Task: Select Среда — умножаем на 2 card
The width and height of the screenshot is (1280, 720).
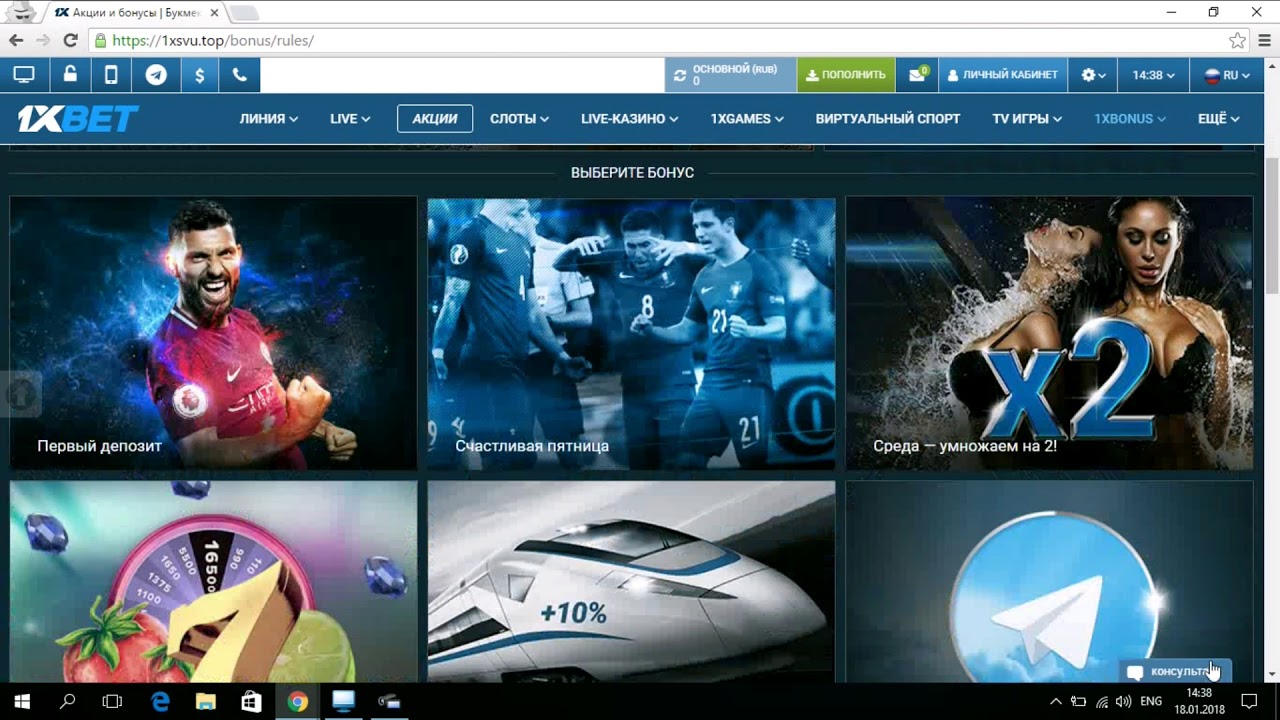Action: point(1049,333)
